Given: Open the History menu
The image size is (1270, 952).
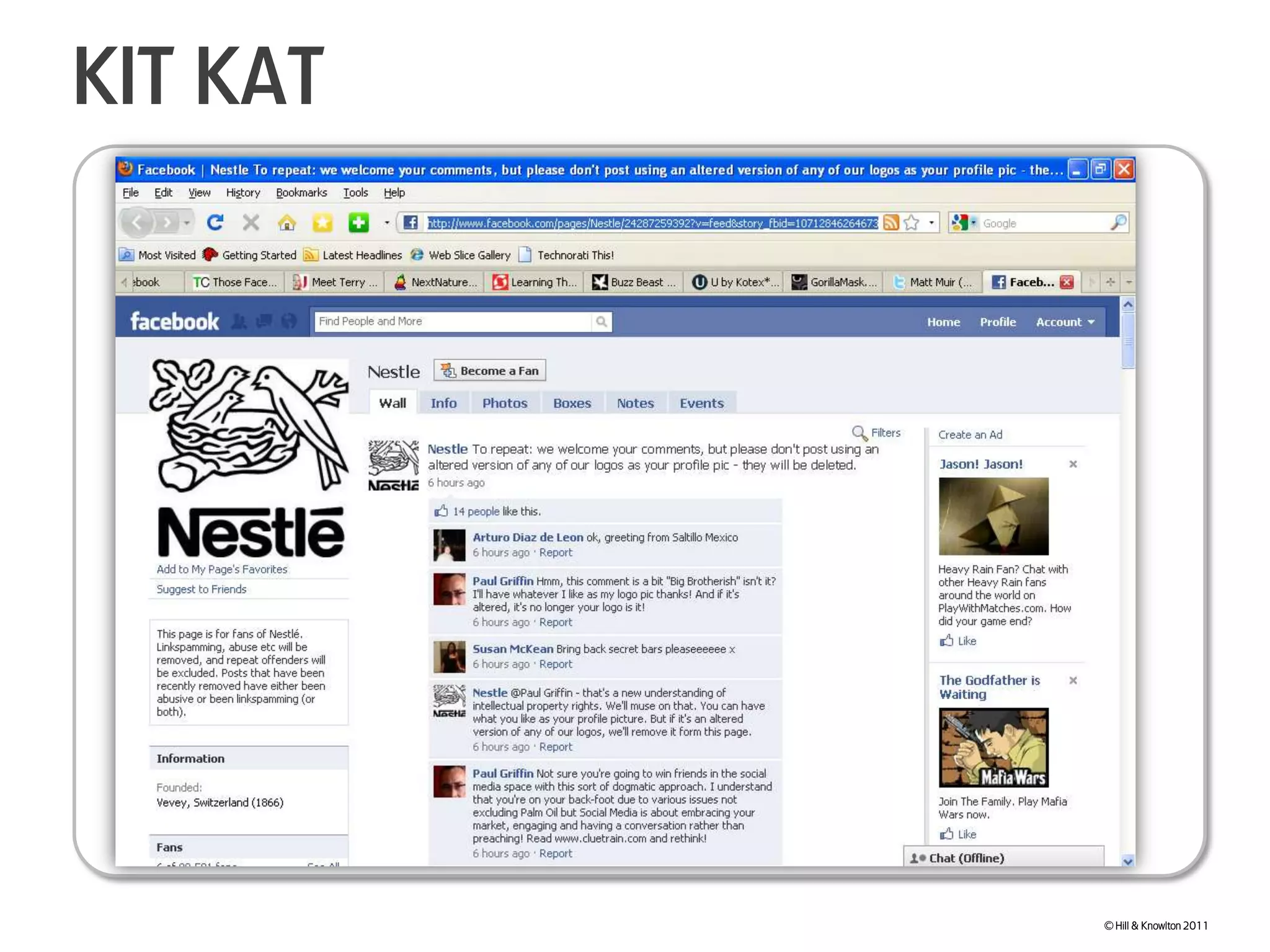Looking at the screenshot, I should [242, 193].
